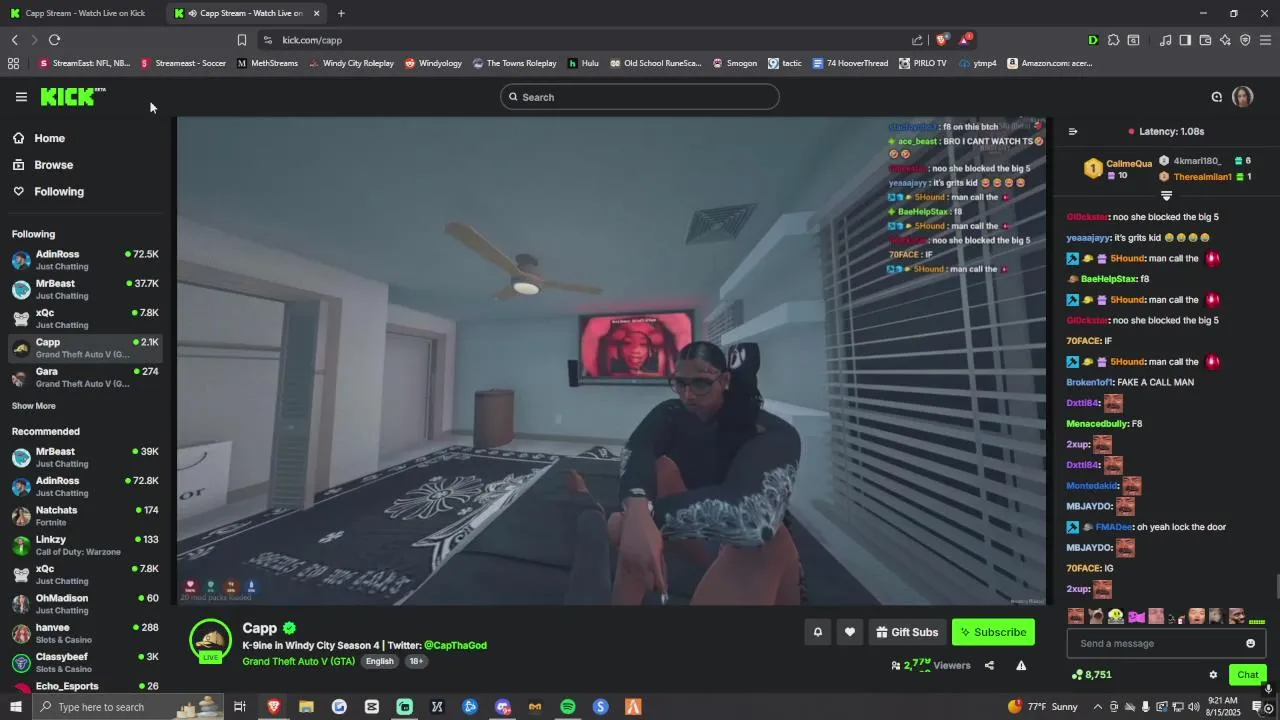Screen dimensions: 1280x720
Task: Close the active Capp Stream tab
Action: point(316,13)
